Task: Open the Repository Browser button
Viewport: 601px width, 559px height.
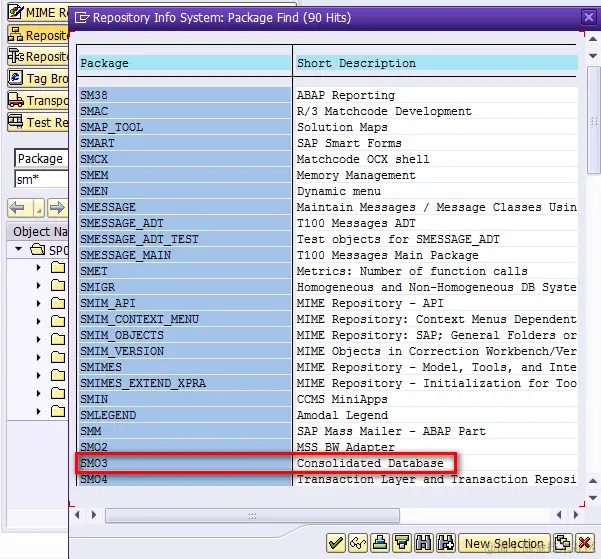Action: pyautogui.click(x=38, y=35)
